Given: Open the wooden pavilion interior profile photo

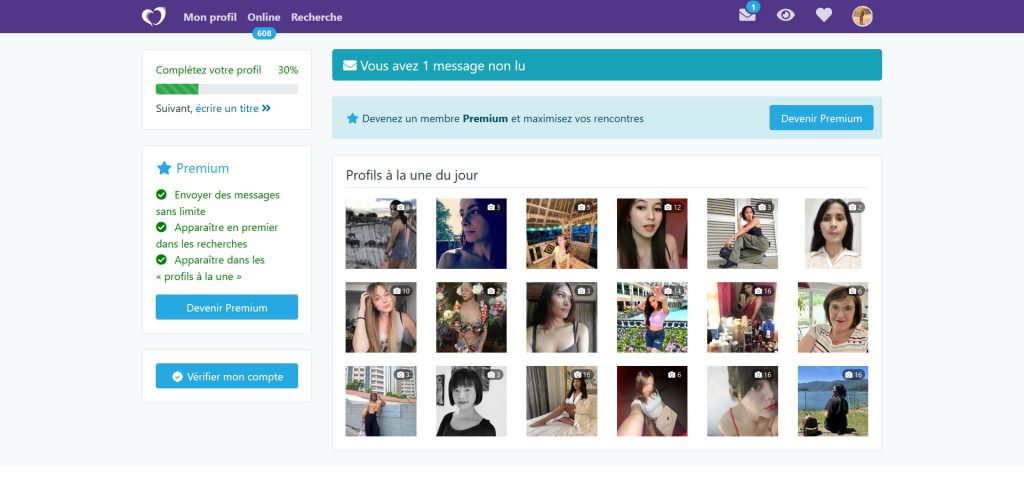Looking at the screenshot, I should point(562,234).
